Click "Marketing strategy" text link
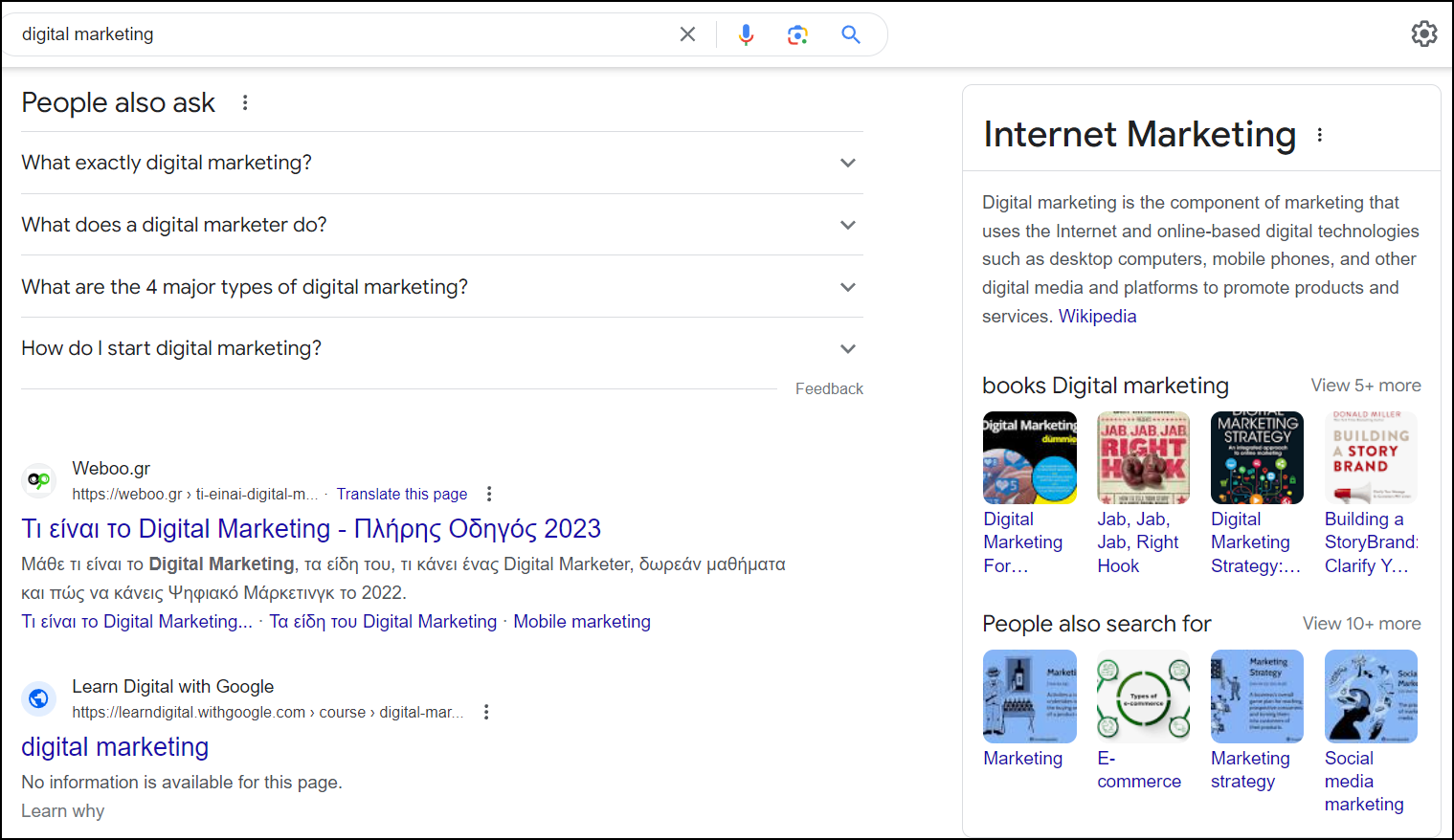The image size is (1454, 840). point(1250,770)
